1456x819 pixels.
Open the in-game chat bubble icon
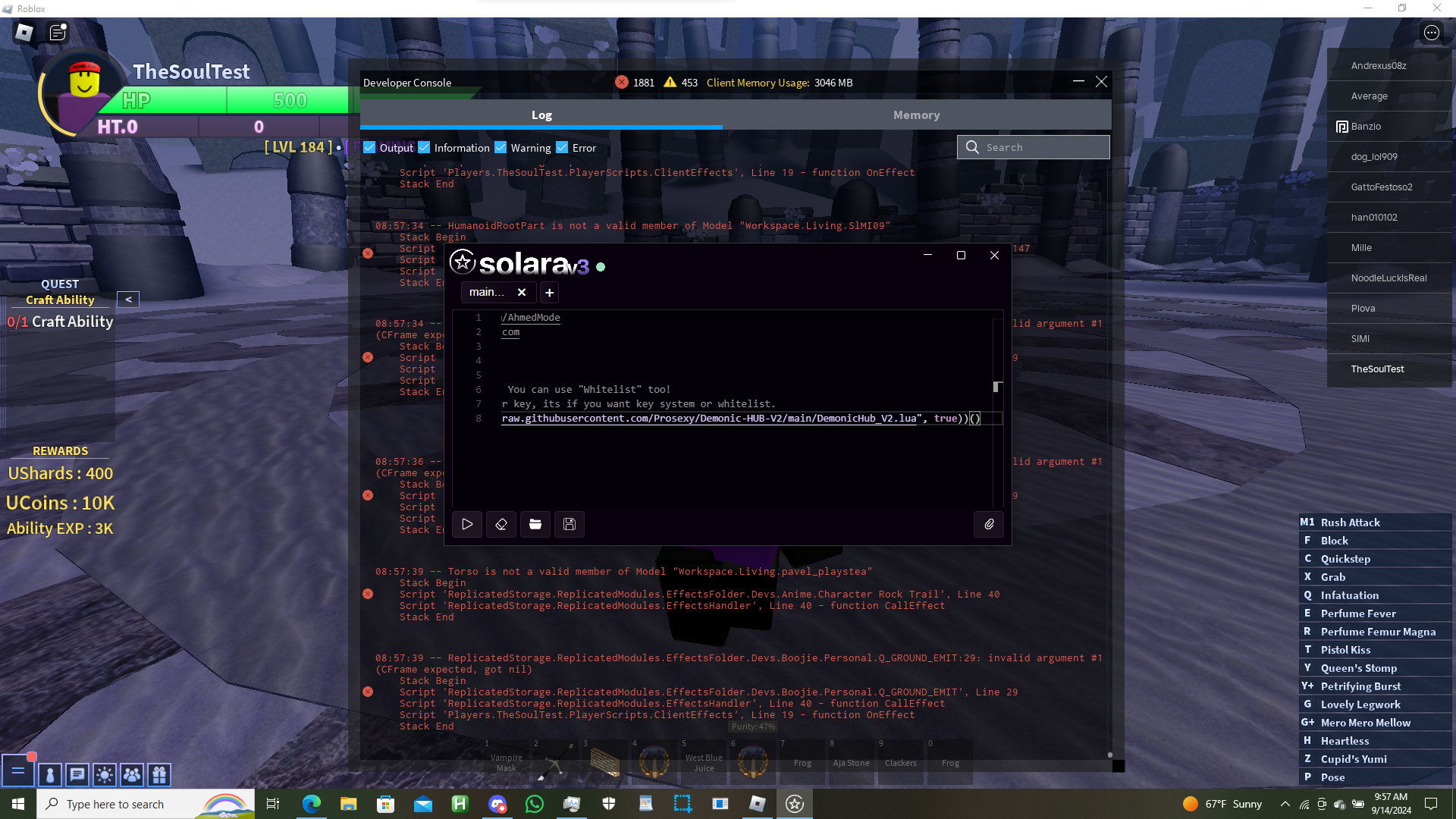coord(77,774)
